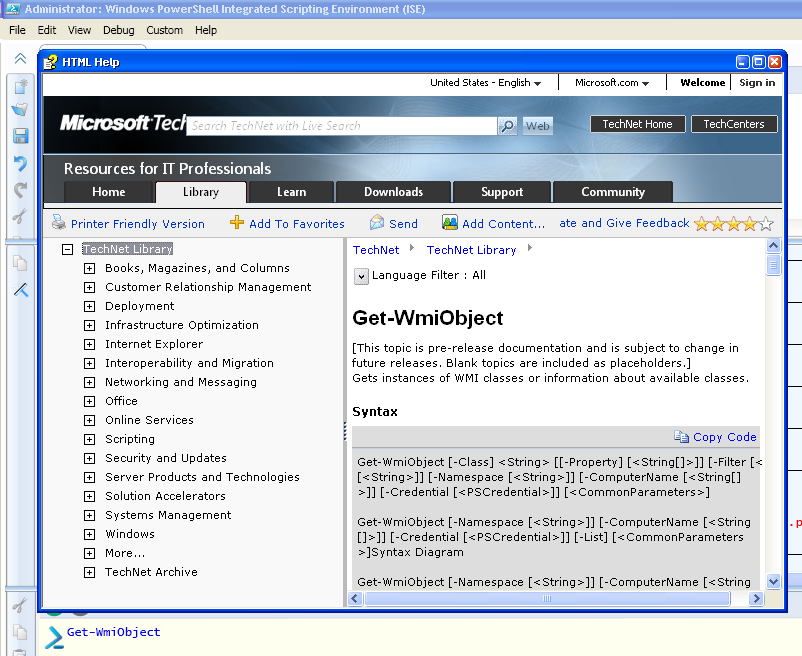This screenshot has width=802, height=656.
Task: Expand the Scripting tree node
Action: point(90,439)
